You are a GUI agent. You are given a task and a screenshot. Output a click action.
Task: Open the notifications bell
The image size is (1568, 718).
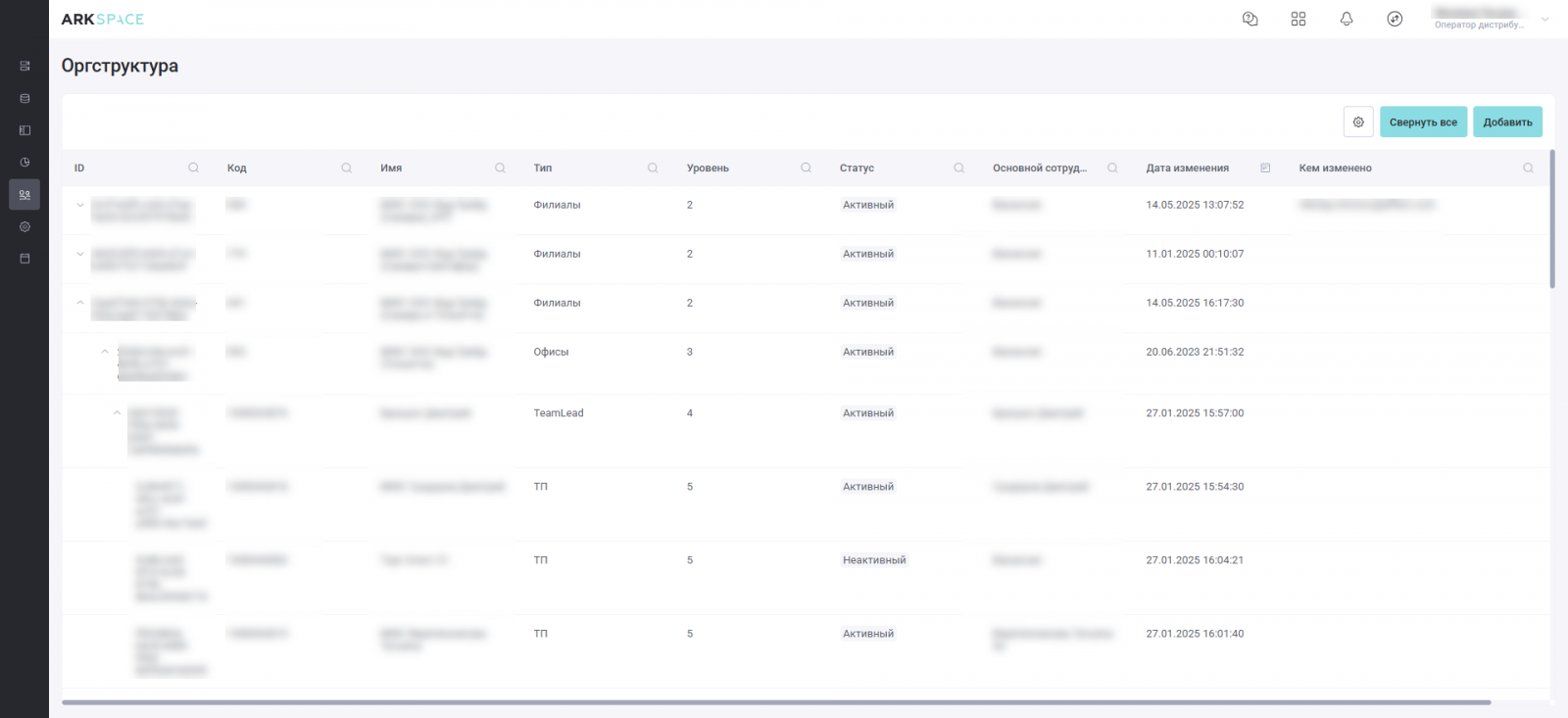click(1347, 19)
